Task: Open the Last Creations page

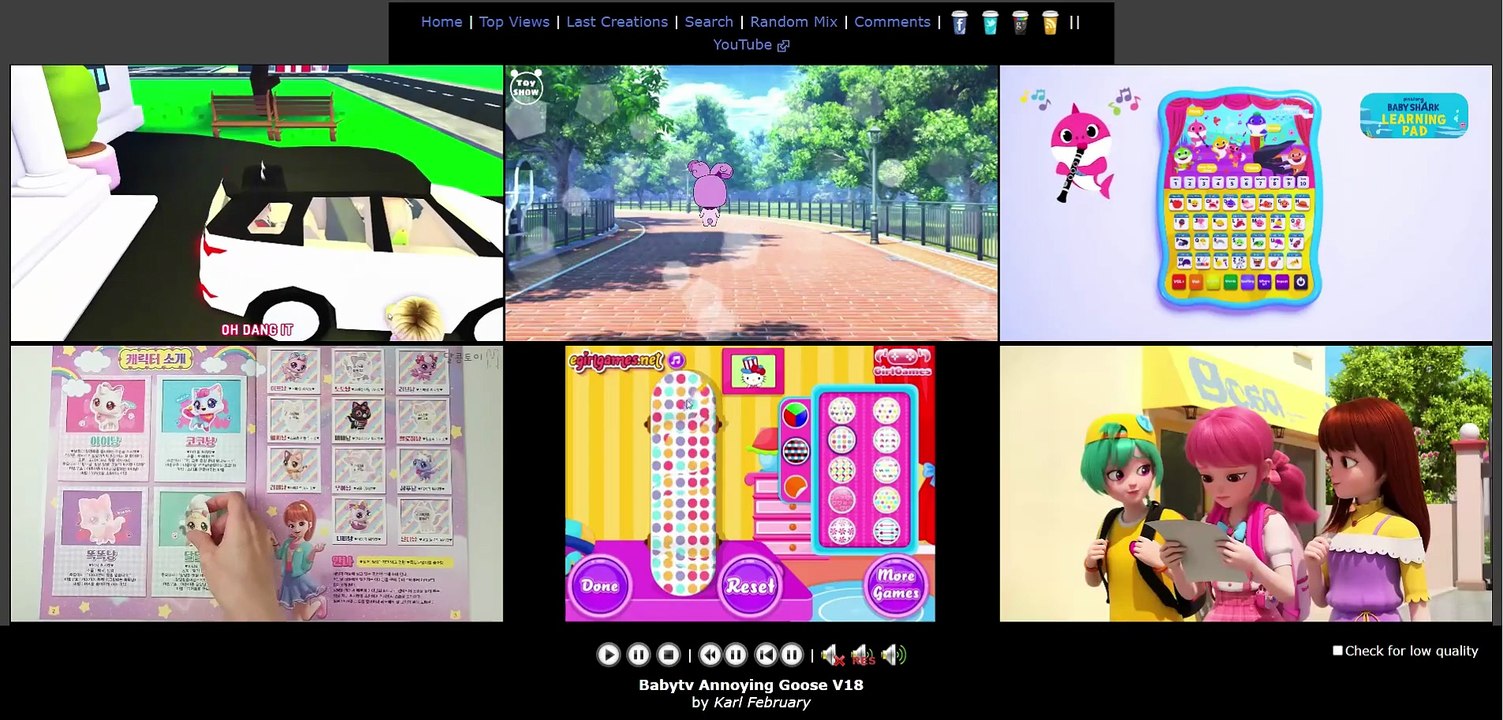Action: pyautogui.click(x=617, y=22)
